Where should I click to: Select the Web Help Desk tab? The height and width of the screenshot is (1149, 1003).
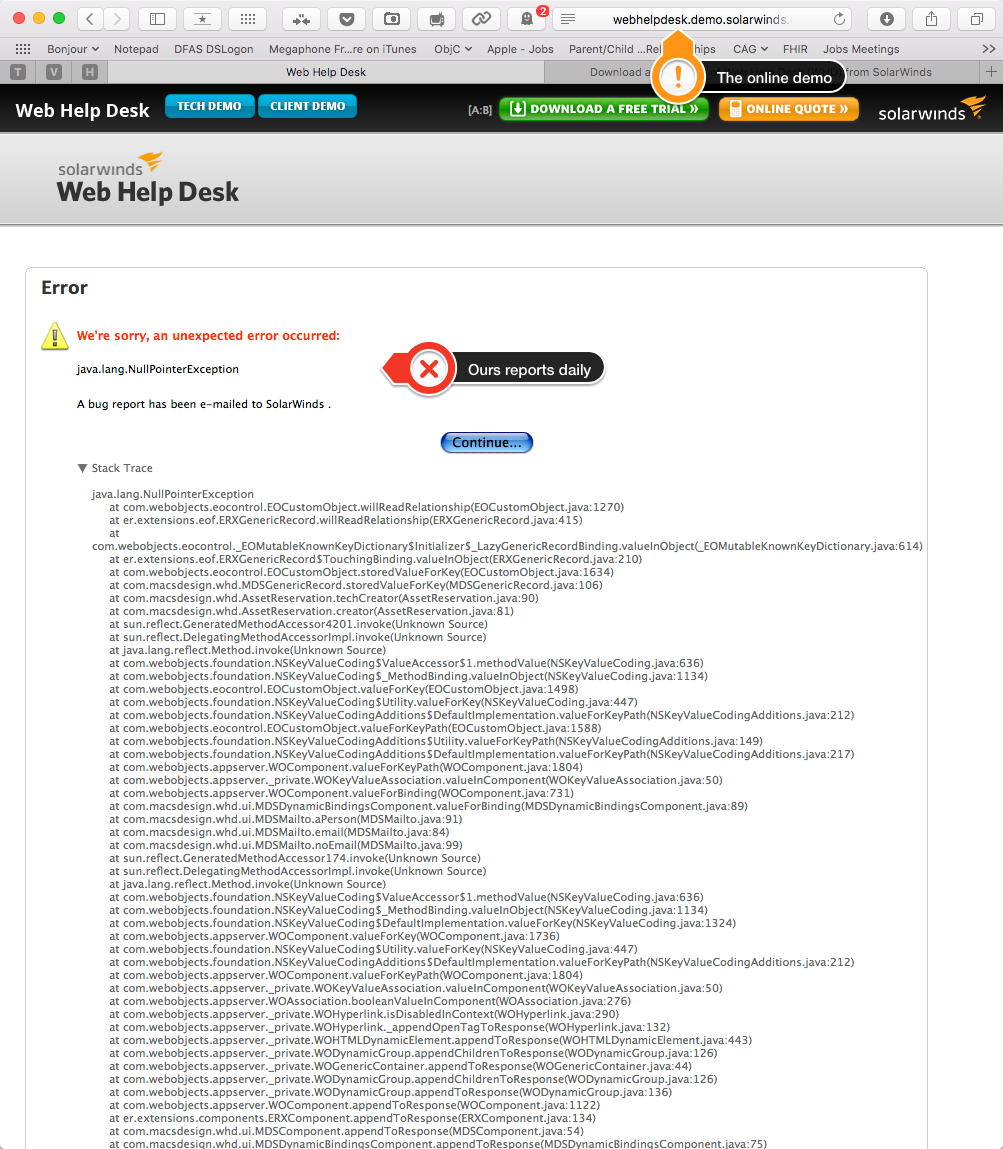coord(326,72)
